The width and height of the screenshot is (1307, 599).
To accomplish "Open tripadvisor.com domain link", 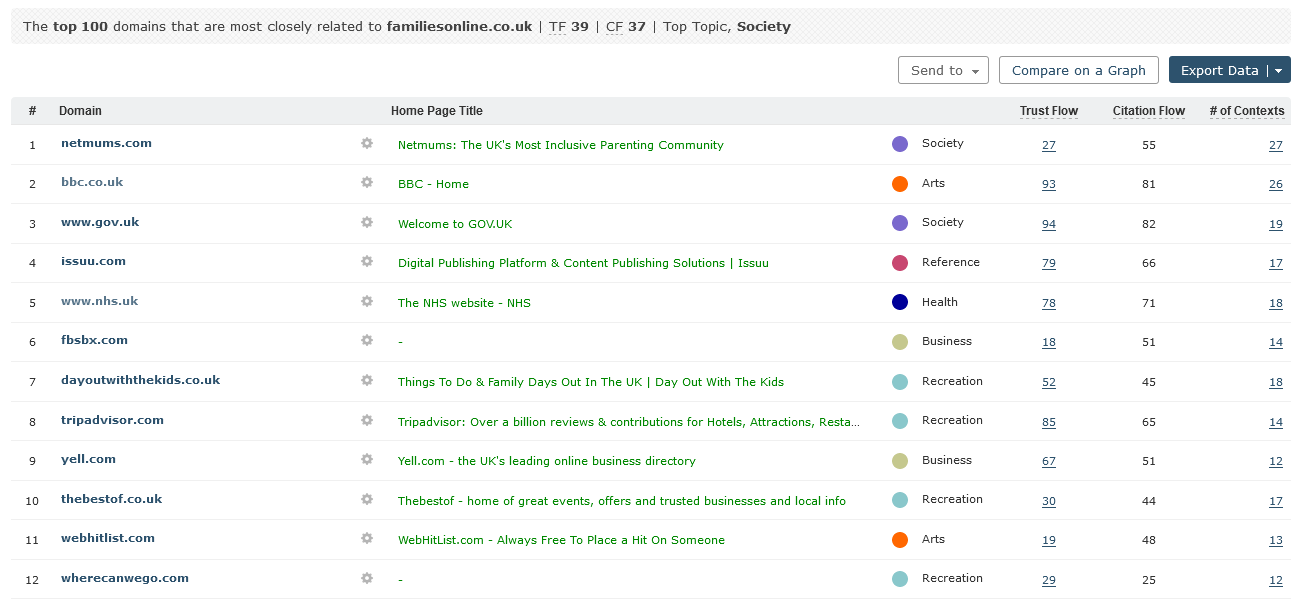I will [112, 420].
